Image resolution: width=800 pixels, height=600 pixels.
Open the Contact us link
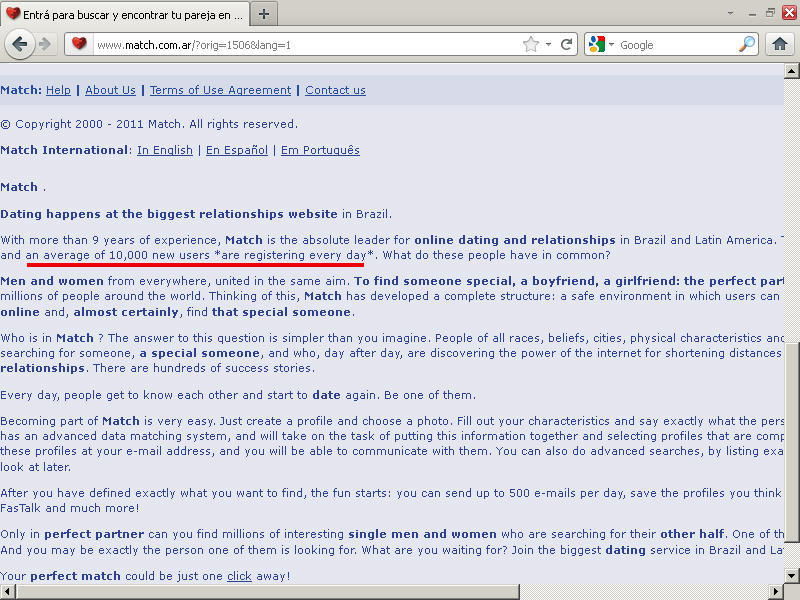click(x=335, y=90)
